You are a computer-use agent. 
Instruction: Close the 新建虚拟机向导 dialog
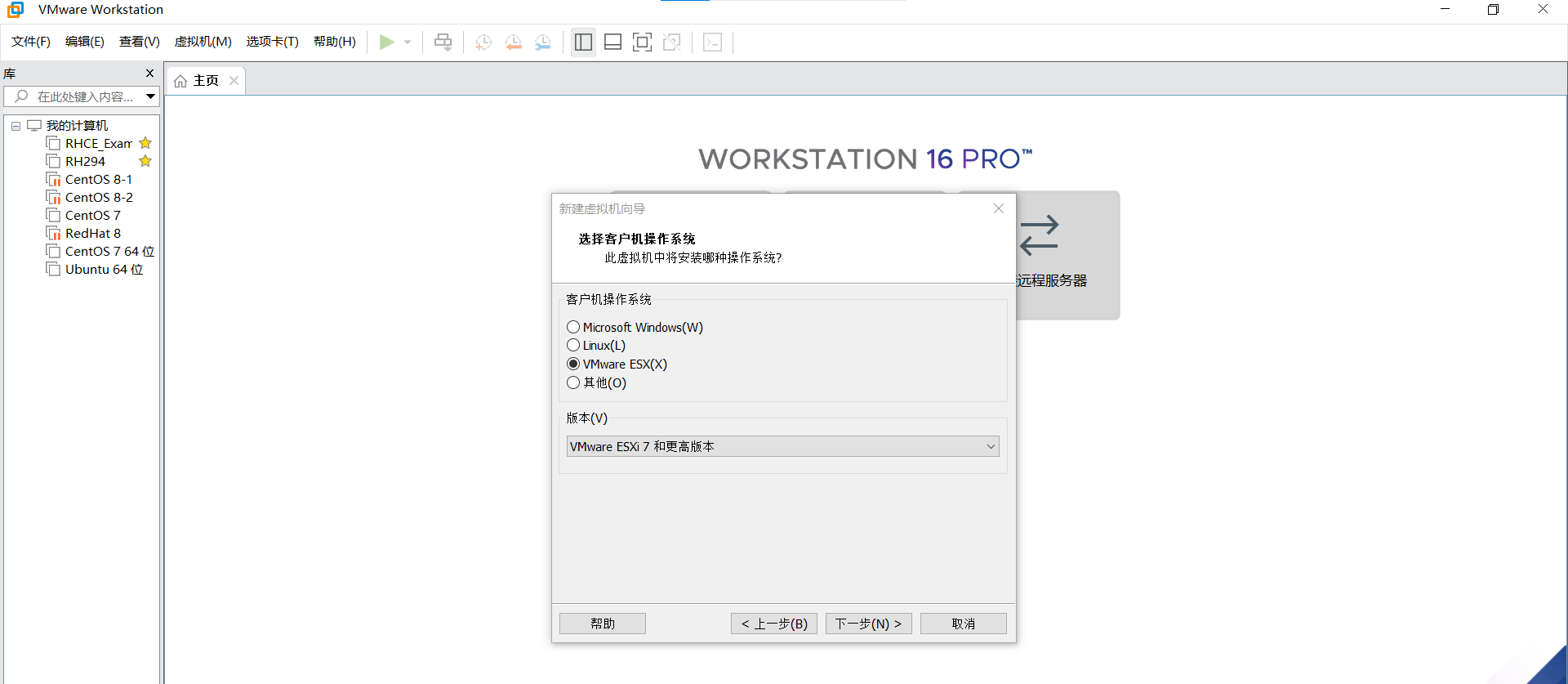click(998, 208)
